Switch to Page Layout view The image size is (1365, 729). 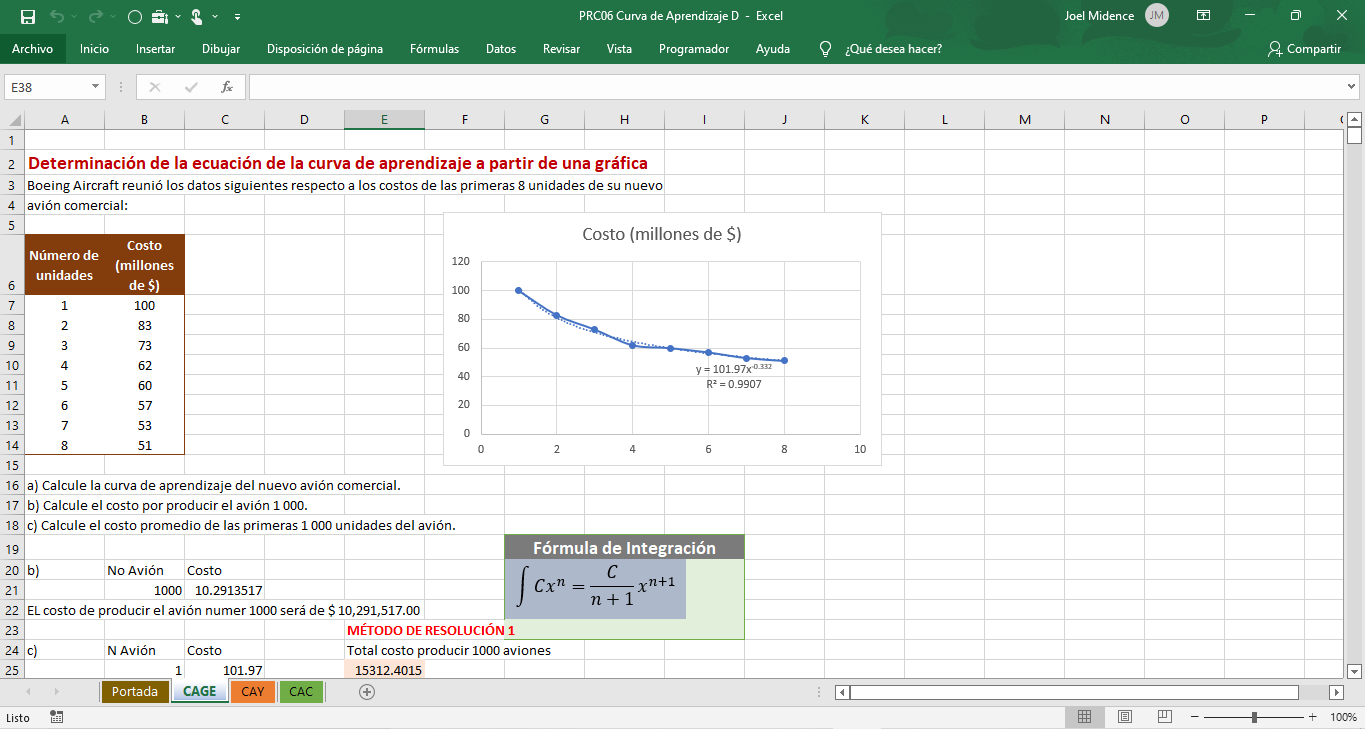pos(1124,717)
